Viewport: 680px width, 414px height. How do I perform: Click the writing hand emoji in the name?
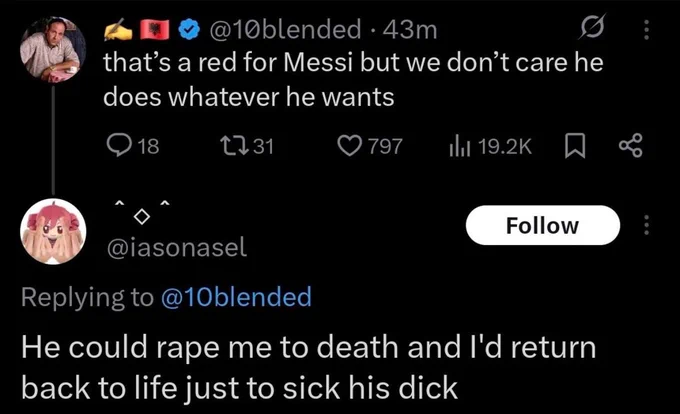(119, 29)
